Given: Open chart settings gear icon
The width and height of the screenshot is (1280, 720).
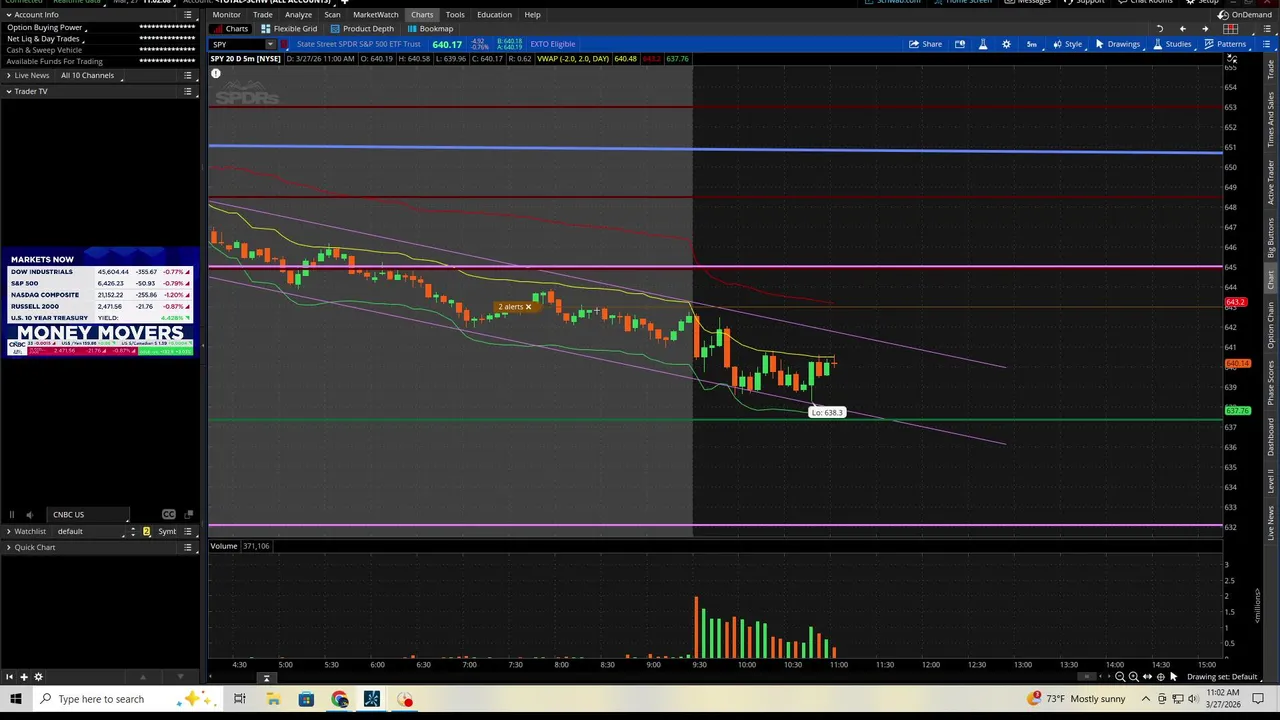Looking at the screenshot, I should [1006, 44].
